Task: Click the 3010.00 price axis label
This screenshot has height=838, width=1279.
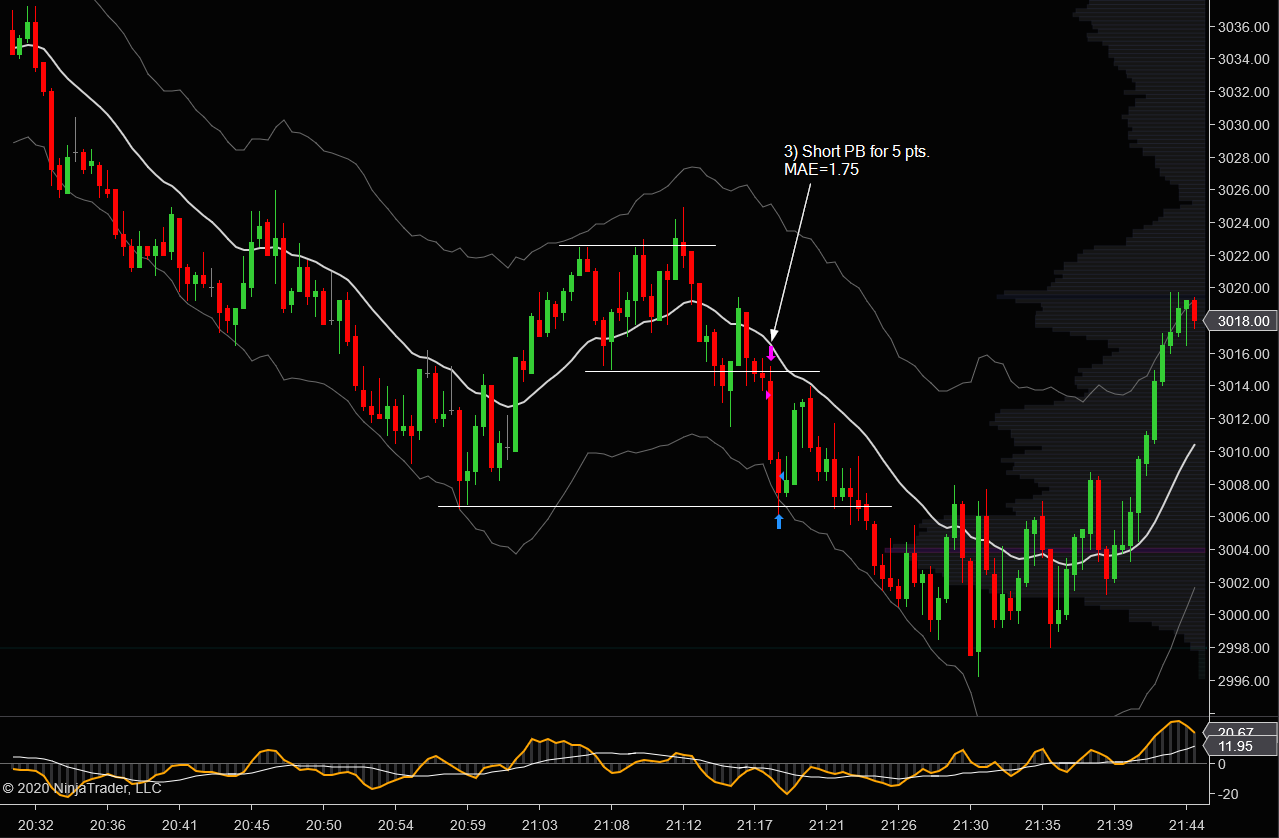Action: (x=1244, y=452)
